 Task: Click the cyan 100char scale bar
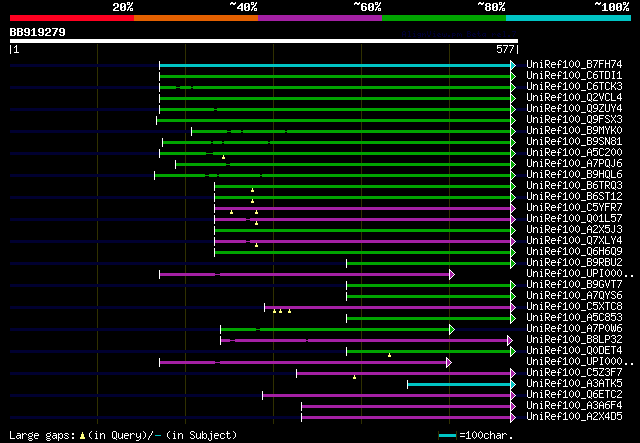[447, 436]
